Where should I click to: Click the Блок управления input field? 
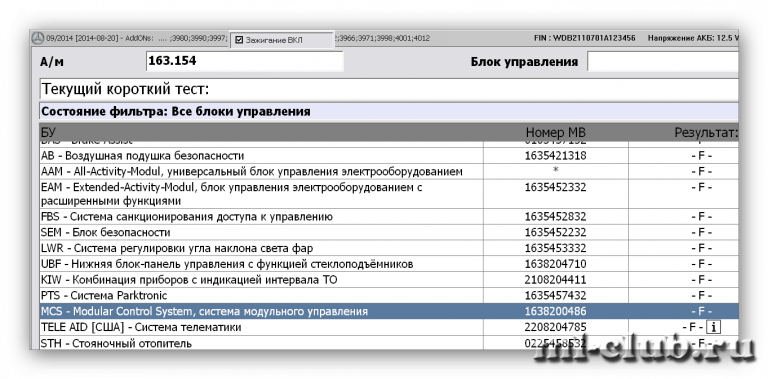click(663, 62)
